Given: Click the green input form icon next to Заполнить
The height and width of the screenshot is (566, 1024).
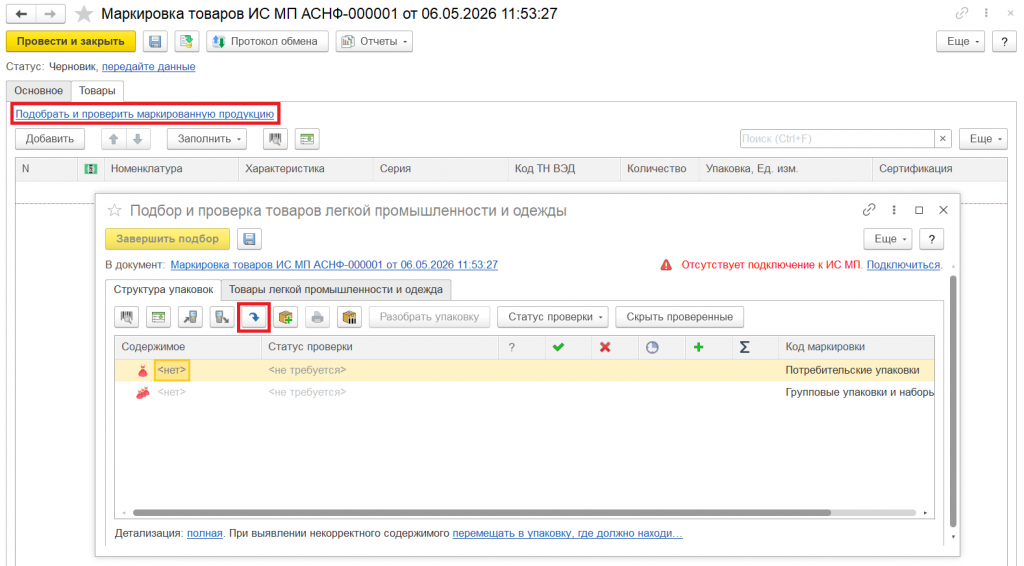Looking at the screenshot, I should [307, 138].
